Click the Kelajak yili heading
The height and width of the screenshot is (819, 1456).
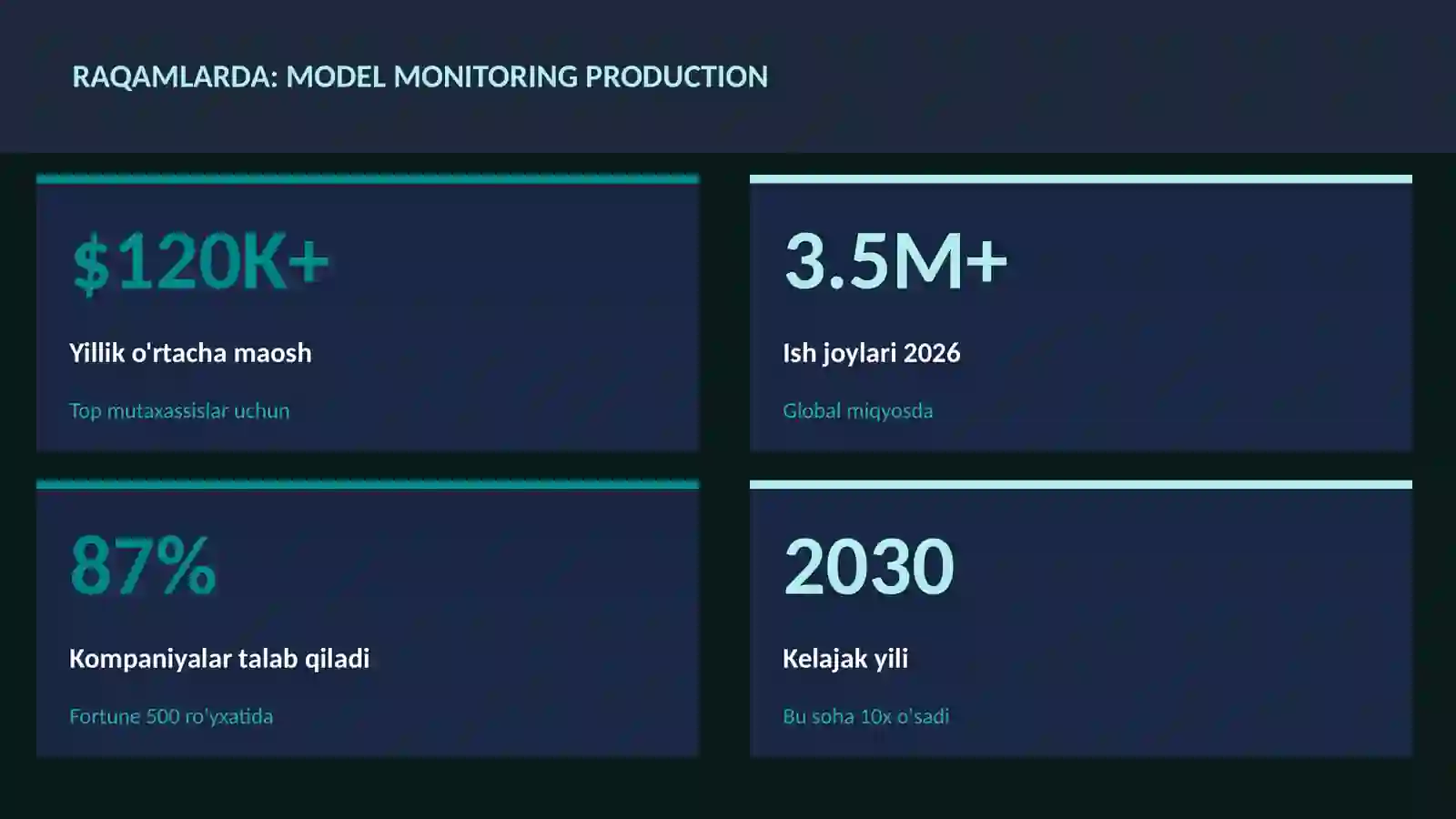845,659
